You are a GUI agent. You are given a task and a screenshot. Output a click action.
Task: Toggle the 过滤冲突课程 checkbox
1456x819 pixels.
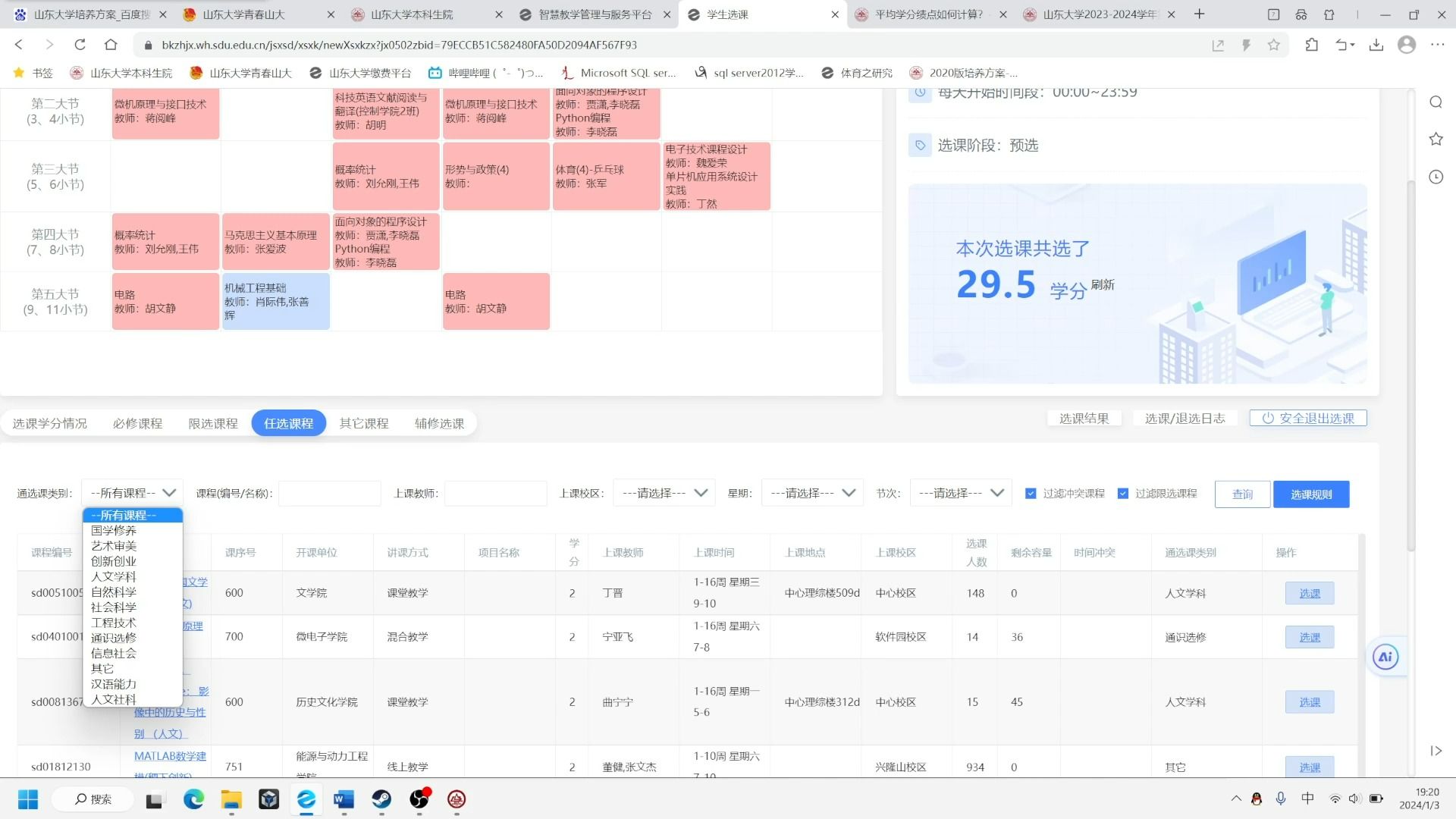(x=1031, y=494)
